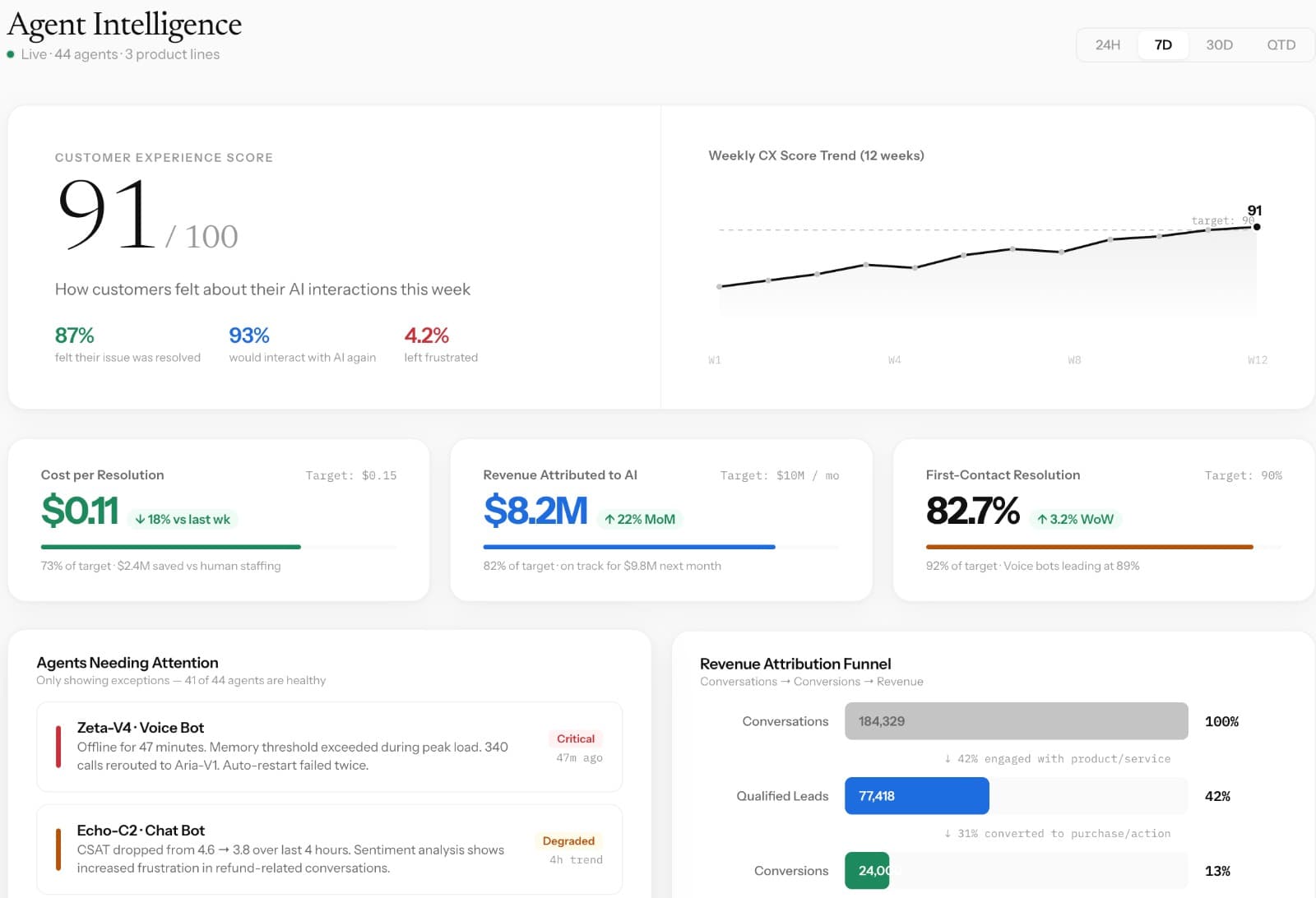This screenshot has width=1316, height=898.
Task: Click the W12 endpoint dot on the trend chart
Action: click(1255, 227)
